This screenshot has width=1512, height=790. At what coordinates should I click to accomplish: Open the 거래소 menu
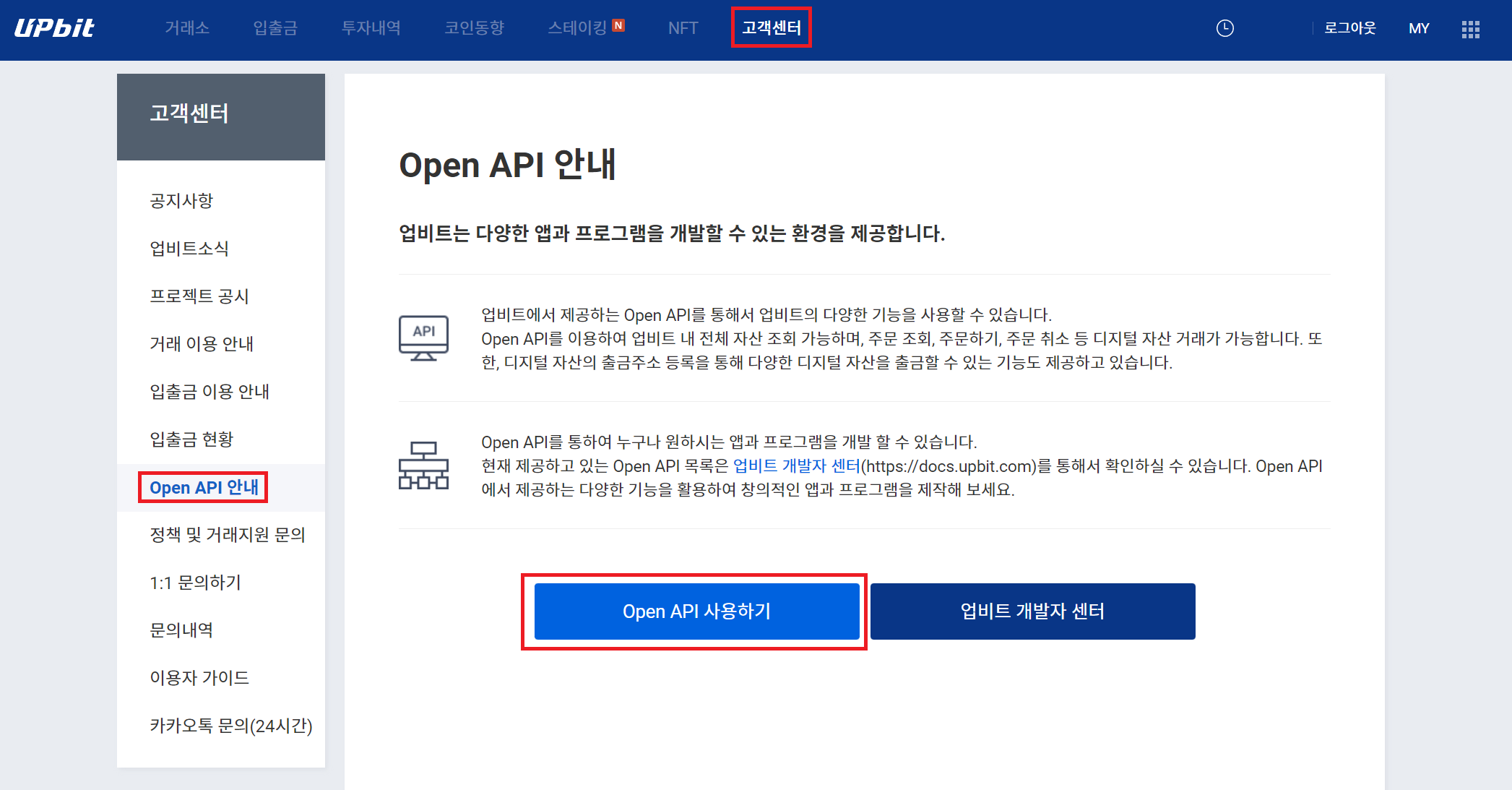coord(187,28)
